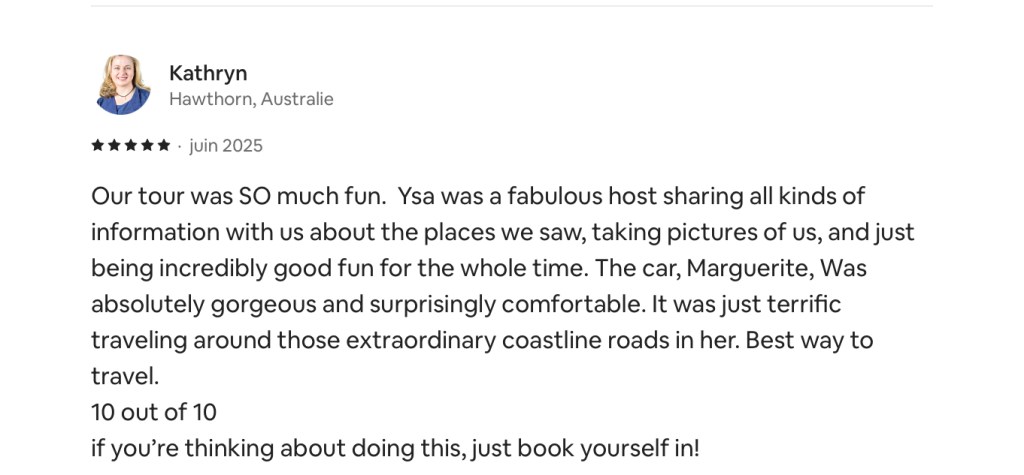
Task: Click the "10 out of 10" line
Action: pos(154,412)
